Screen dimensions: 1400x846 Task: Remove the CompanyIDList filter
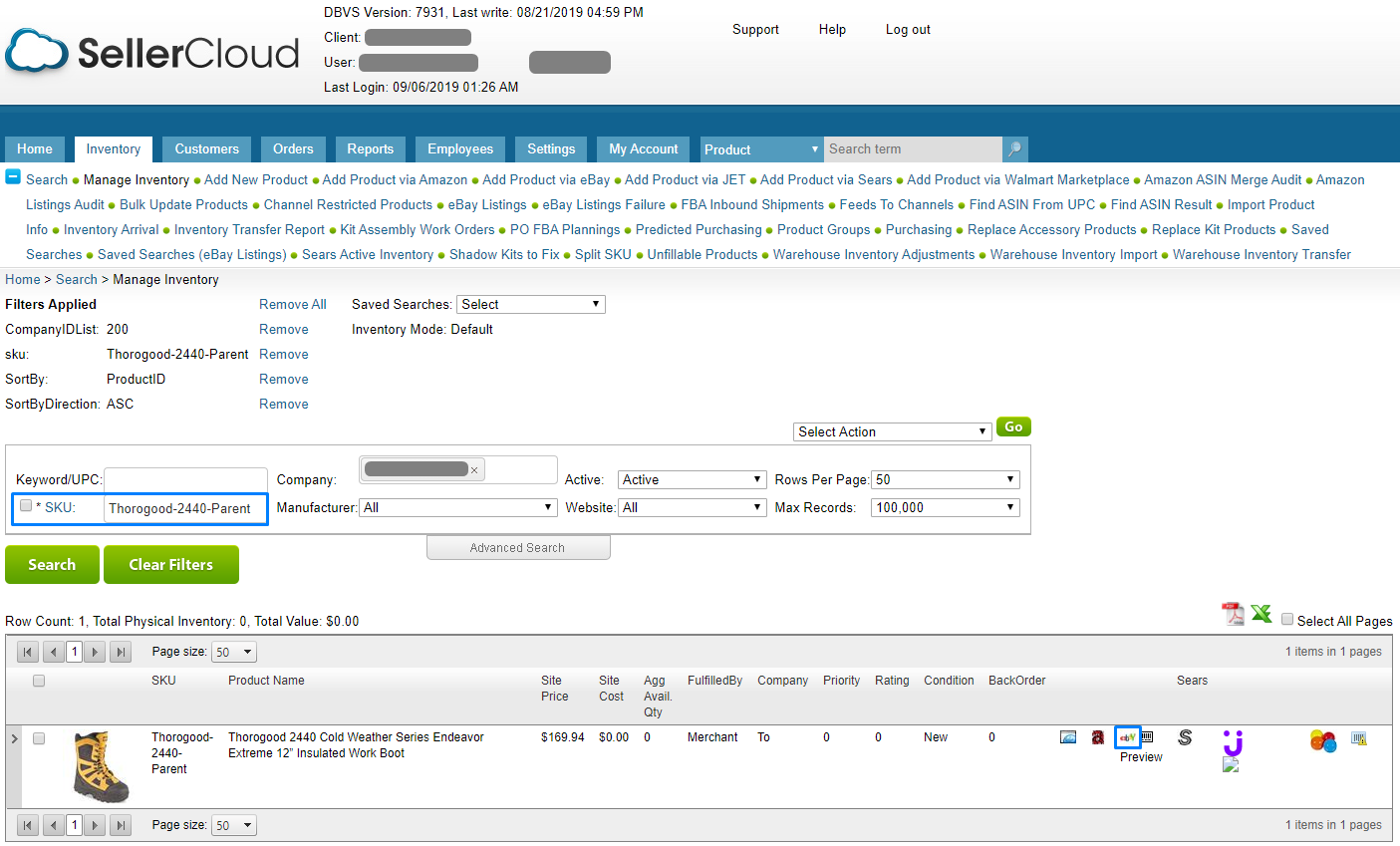click(x=284, y=330)
